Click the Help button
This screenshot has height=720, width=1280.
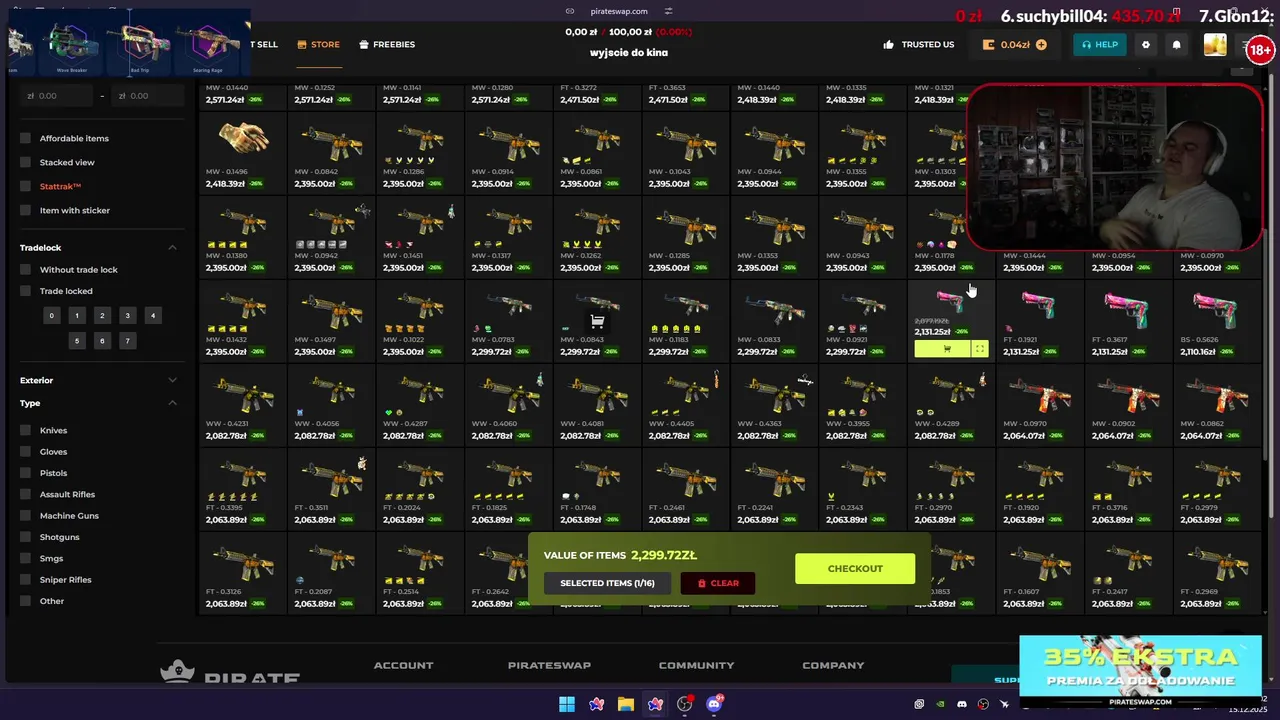(1100, 44)
